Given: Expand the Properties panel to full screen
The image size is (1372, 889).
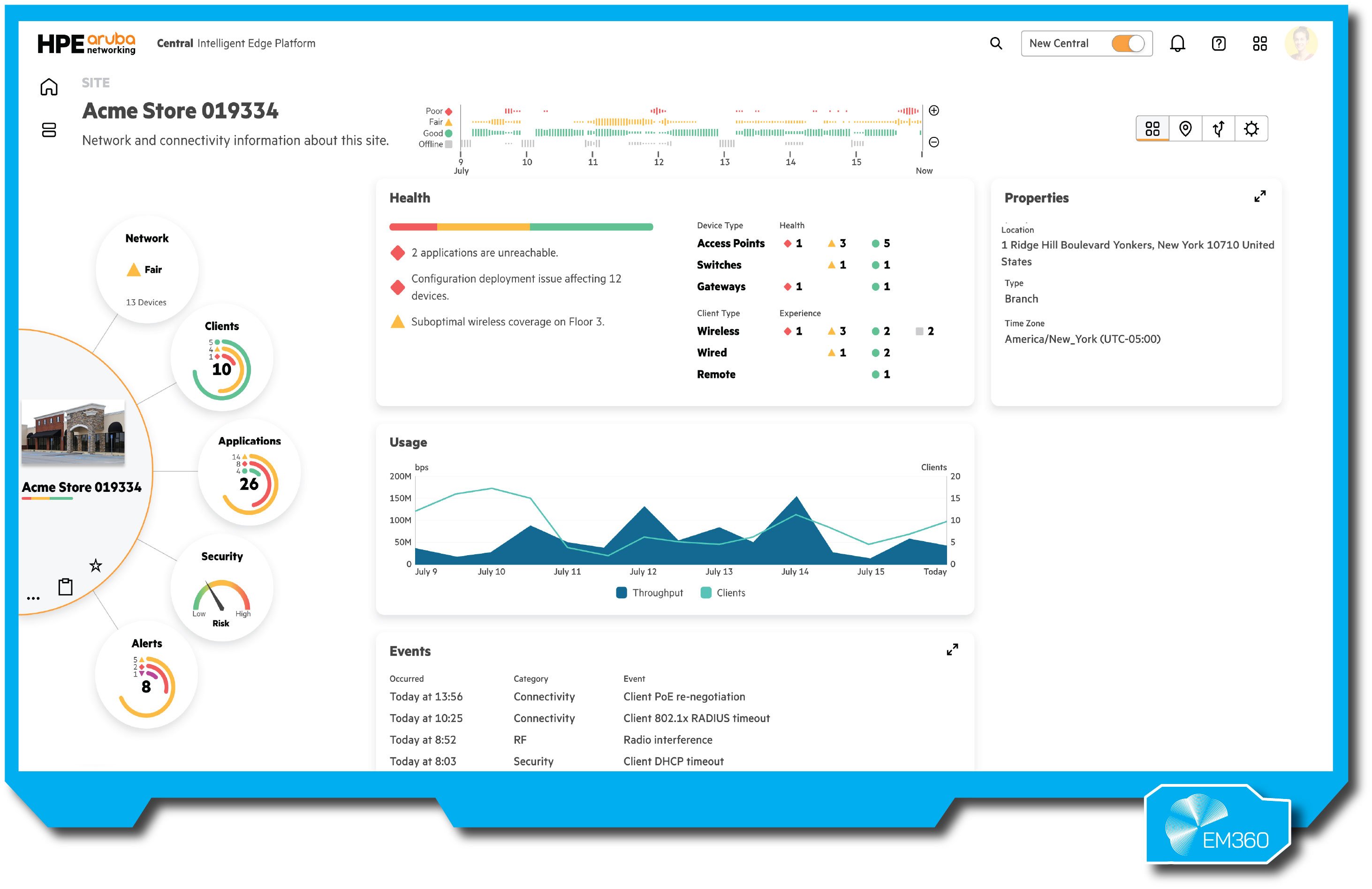Looking at the screenshot, I should click(1261, 196).
